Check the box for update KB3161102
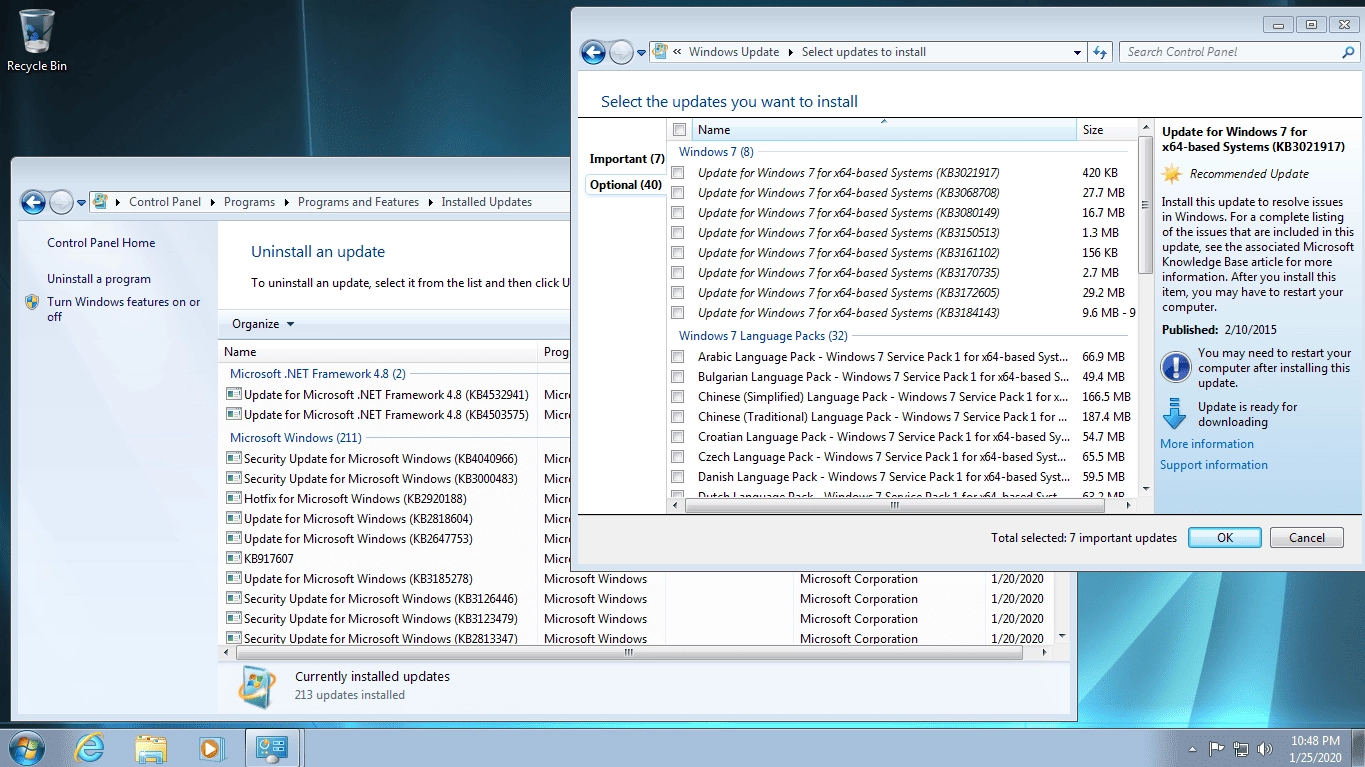 pyautogui.click(x=678, y=253)
